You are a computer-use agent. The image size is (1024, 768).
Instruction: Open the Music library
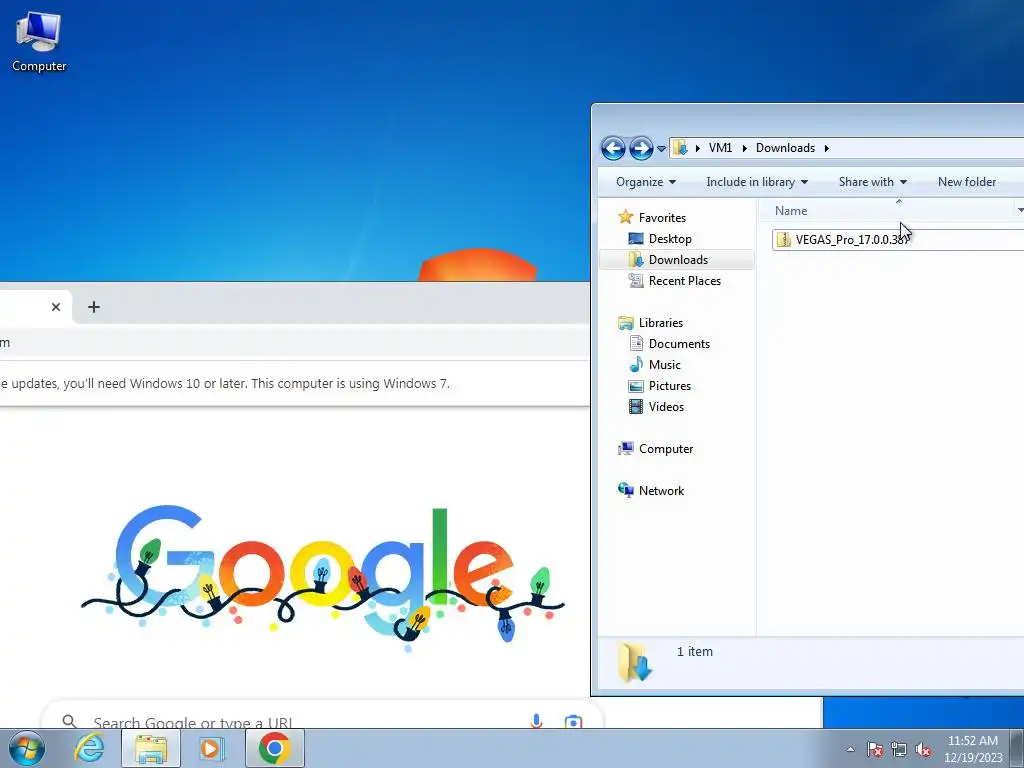pos(664,364)
